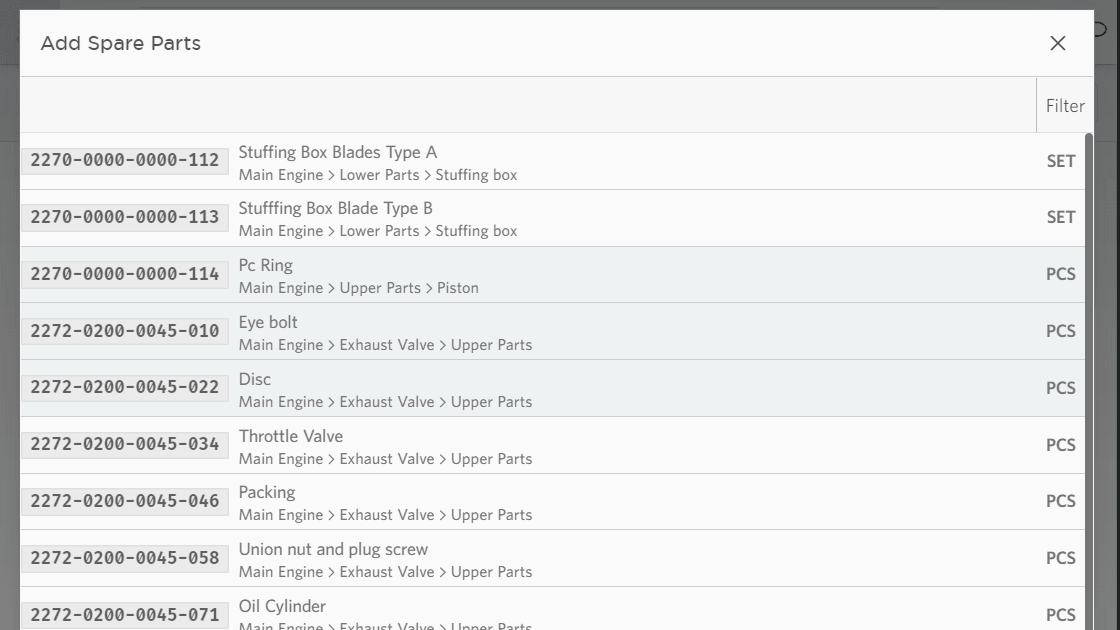Select the Union nut and plug screw part
This screenshot has height=630, width=1120.
pos(333,549)
